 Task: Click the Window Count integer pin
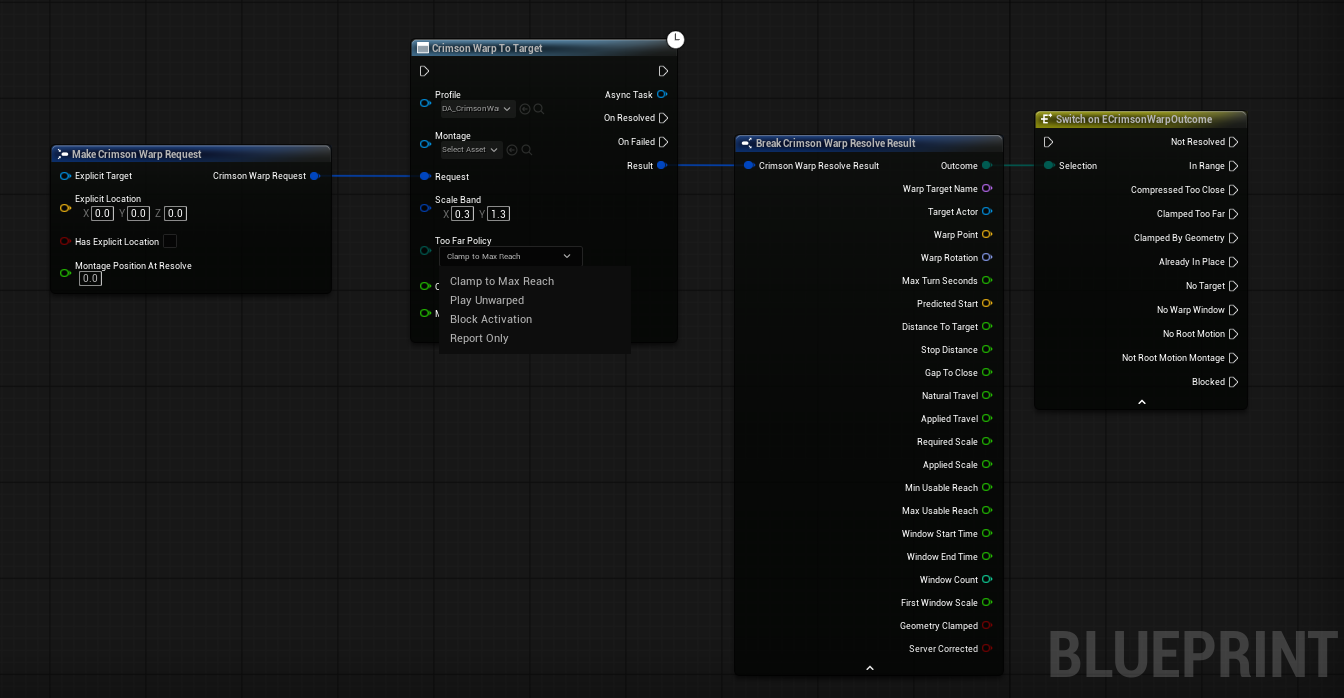987,579
